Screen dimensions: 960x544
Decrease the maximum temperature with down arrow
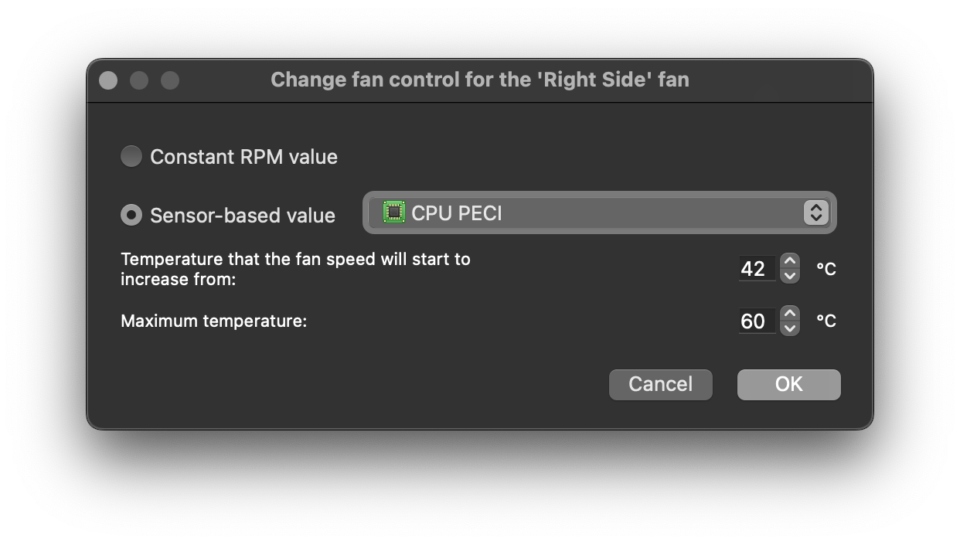790,329
